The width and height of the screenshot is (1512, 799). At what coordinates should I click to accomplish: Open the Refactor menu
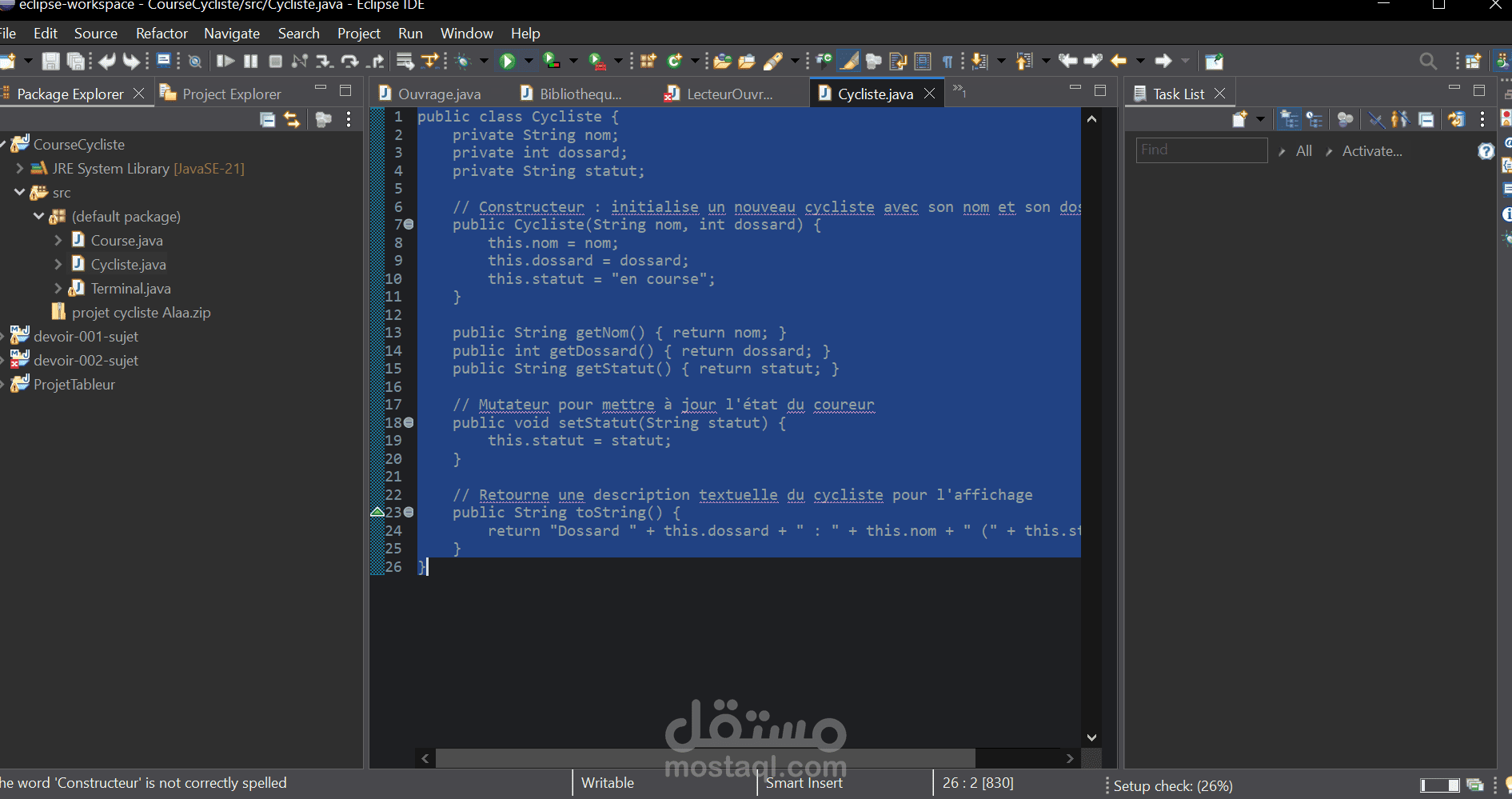tap(162, 34)
